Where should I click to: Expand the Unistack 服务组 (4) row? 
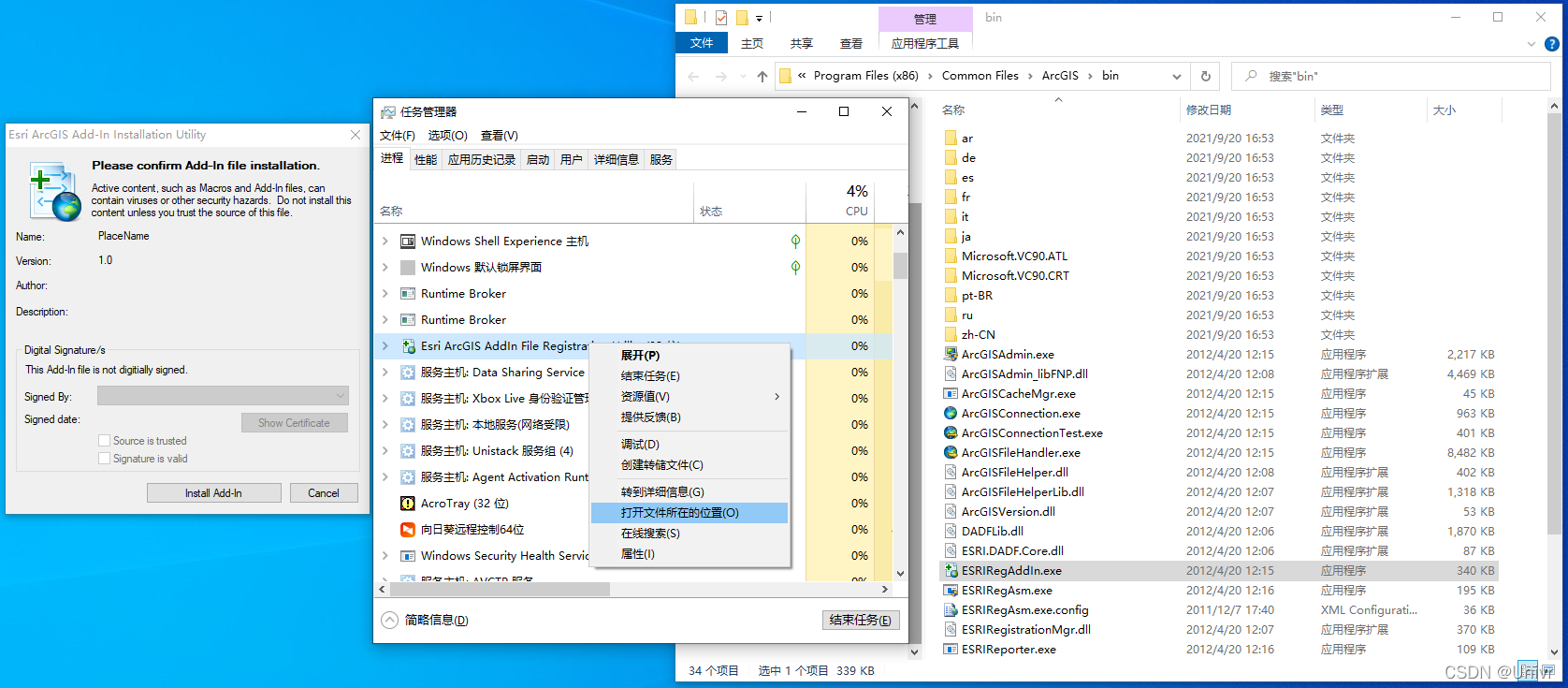point(385,450)
